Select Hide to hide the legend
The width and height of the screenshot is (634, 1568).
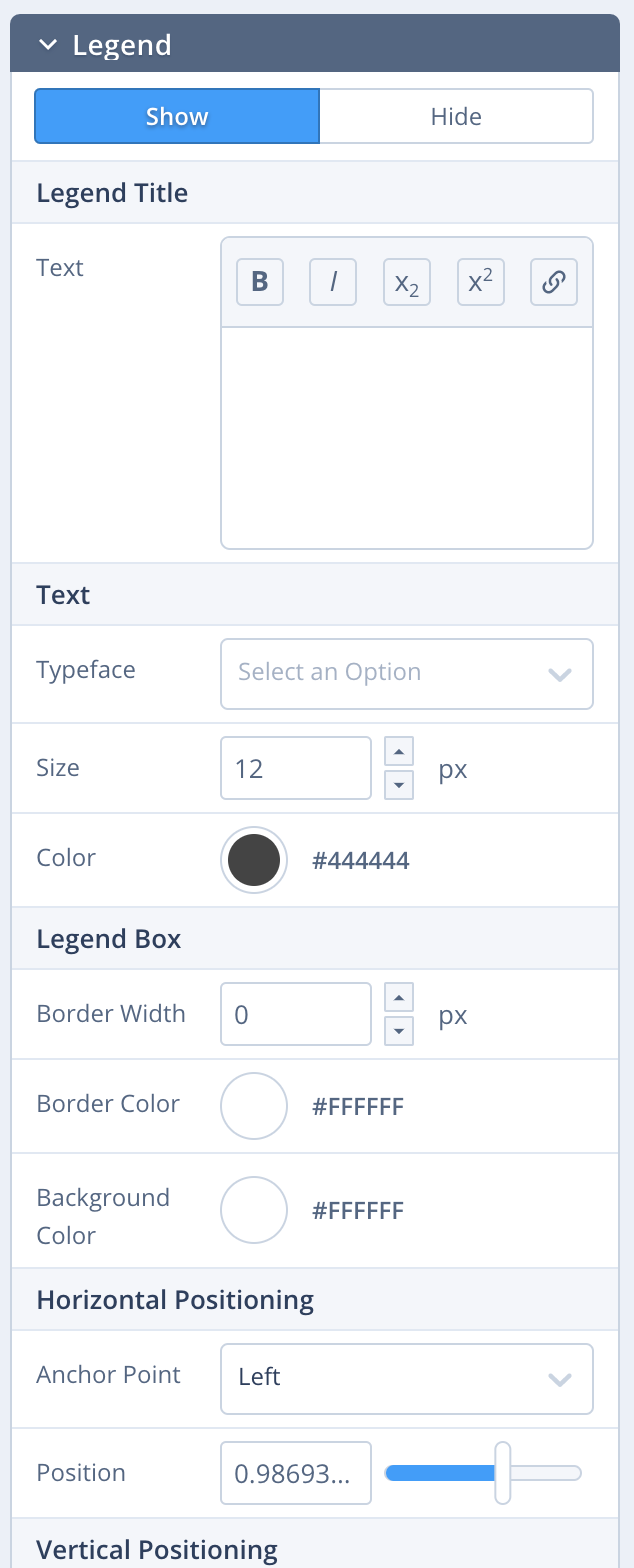[456, 117]
